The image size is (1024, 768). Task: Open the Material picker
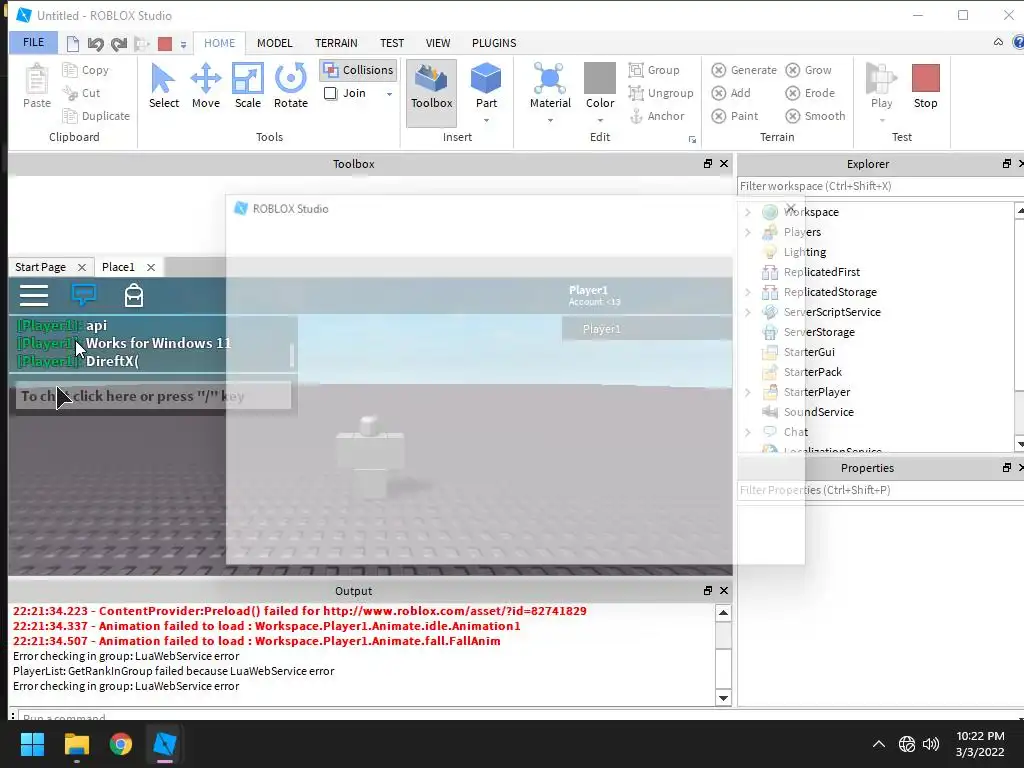coord(550,86)
